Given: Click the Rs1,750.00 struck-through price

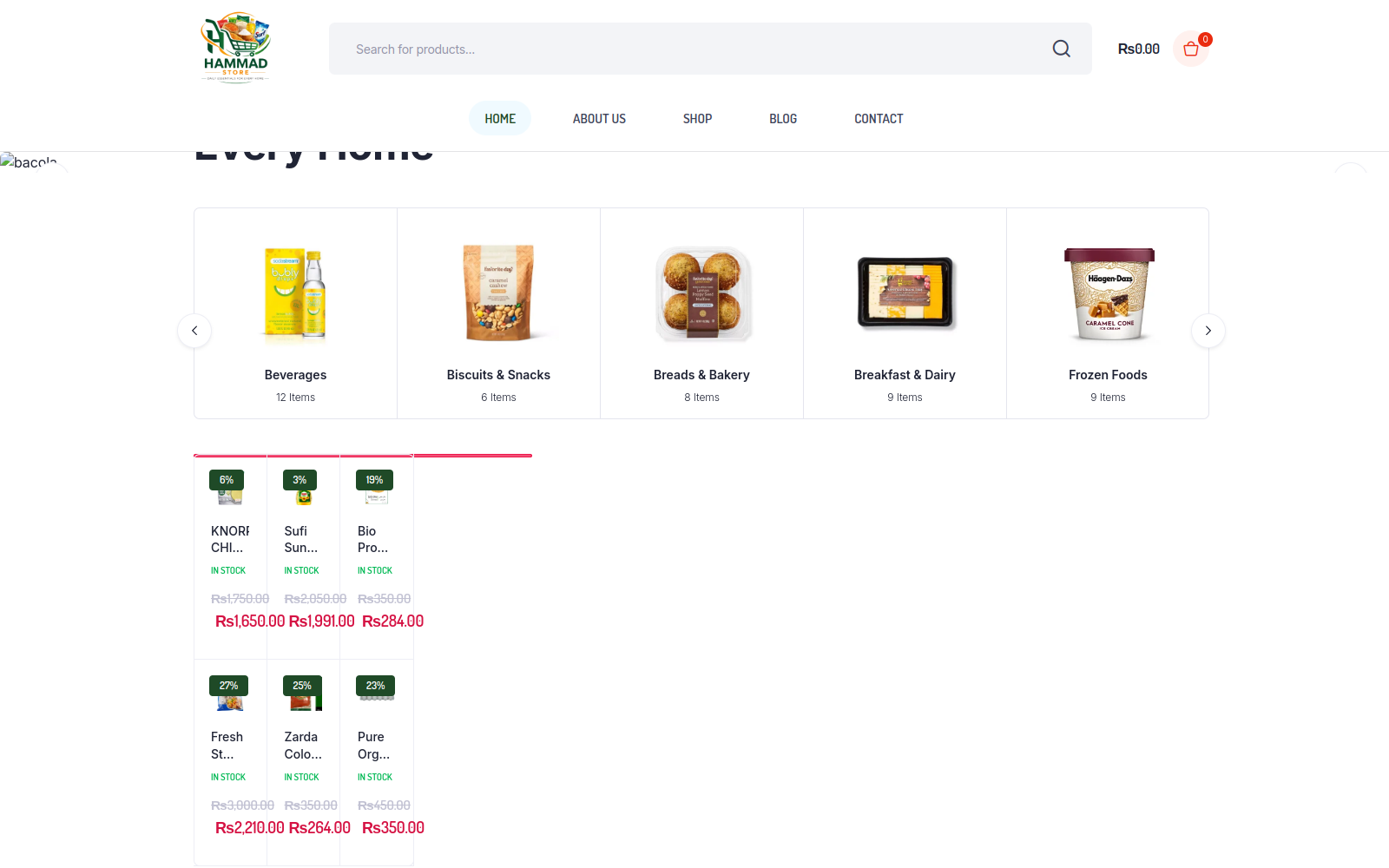Looking at the screenshot, I should point(240,599).
